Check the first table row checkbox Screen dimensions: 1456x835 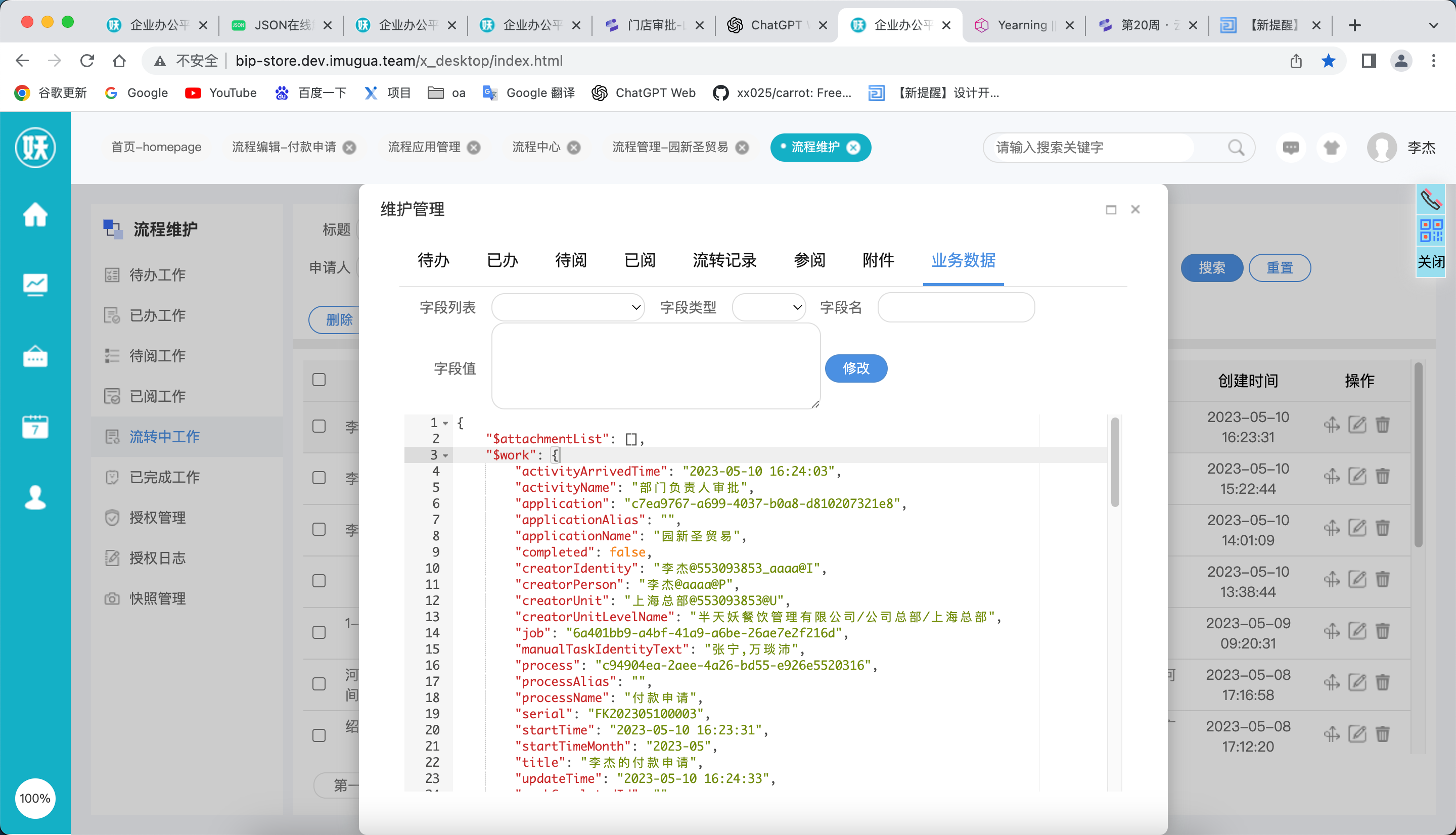(319, 426)
